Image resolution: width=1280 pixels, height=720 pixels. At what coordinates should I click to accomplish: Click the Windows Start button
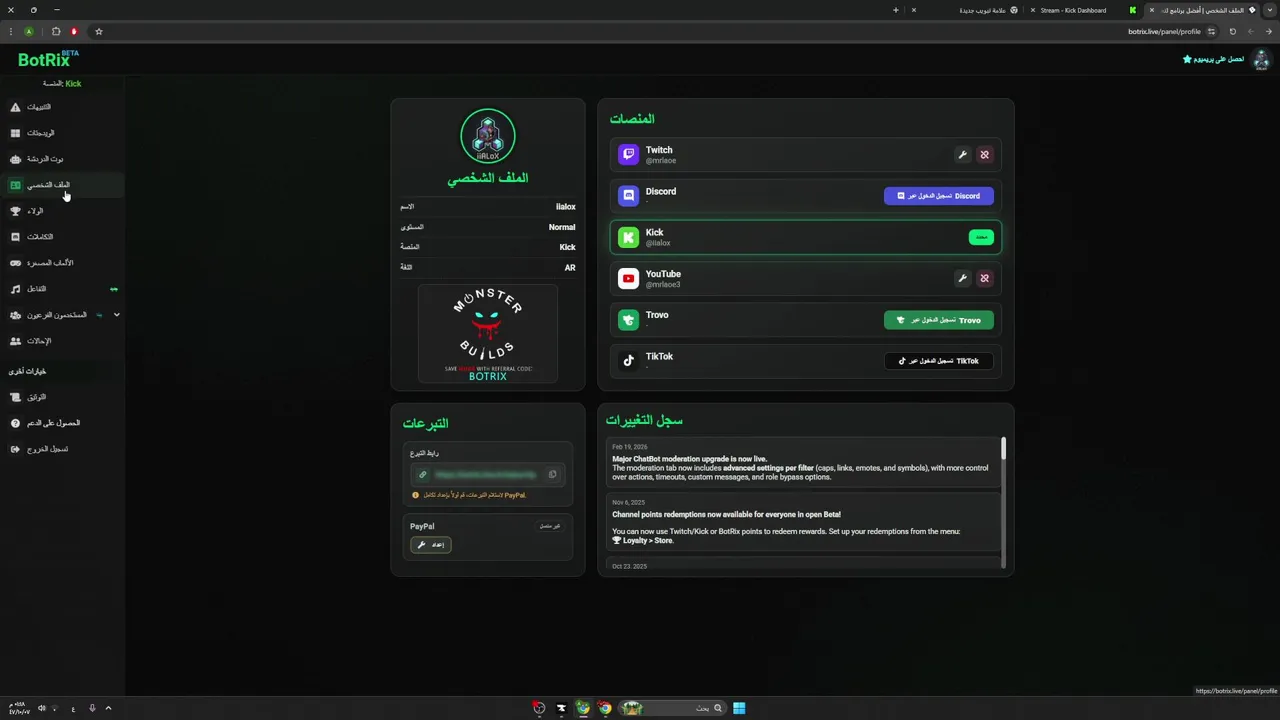coord(739,708)
